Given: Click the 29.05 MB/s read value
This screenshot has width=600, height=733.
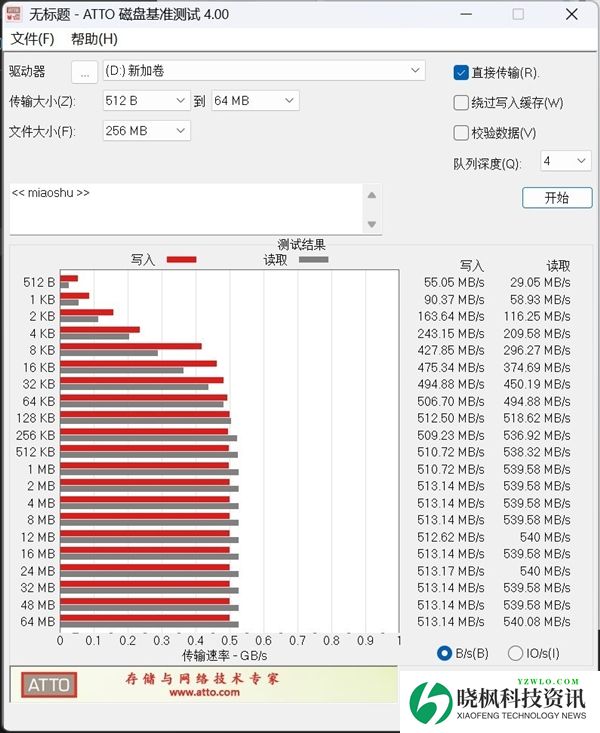Looking at the screenshot, I should point(540,283).
